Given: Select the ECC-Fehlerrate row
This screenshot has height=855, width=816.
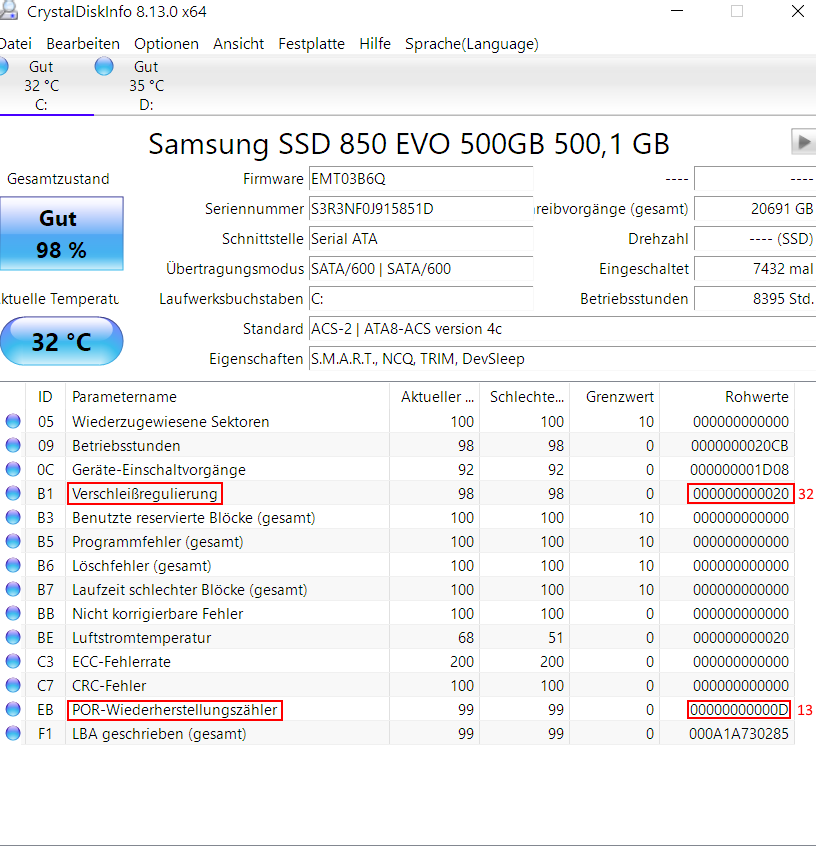Looking at the screenshot, I should pyautogui.click(x=397, y=661).
